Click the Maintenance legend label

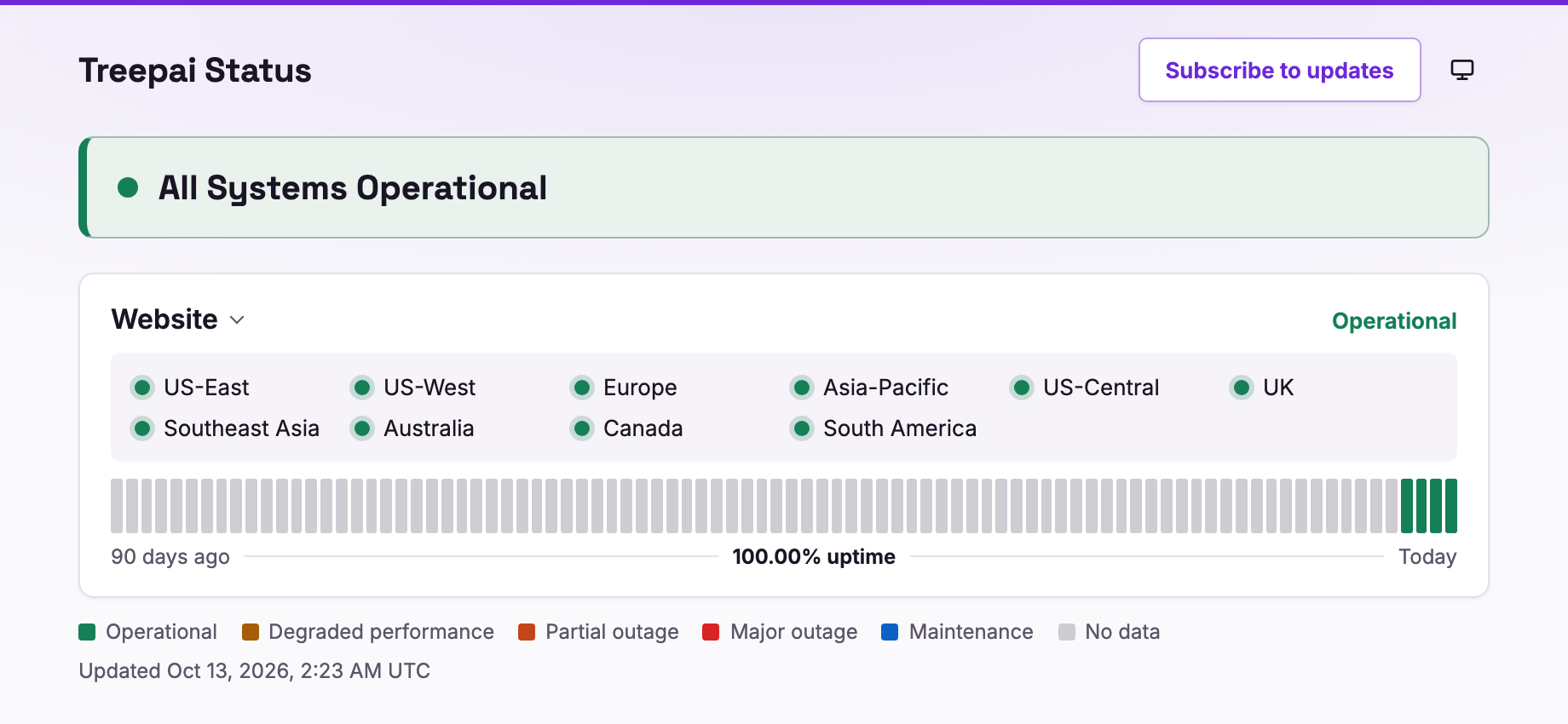(x=971, y=632)
